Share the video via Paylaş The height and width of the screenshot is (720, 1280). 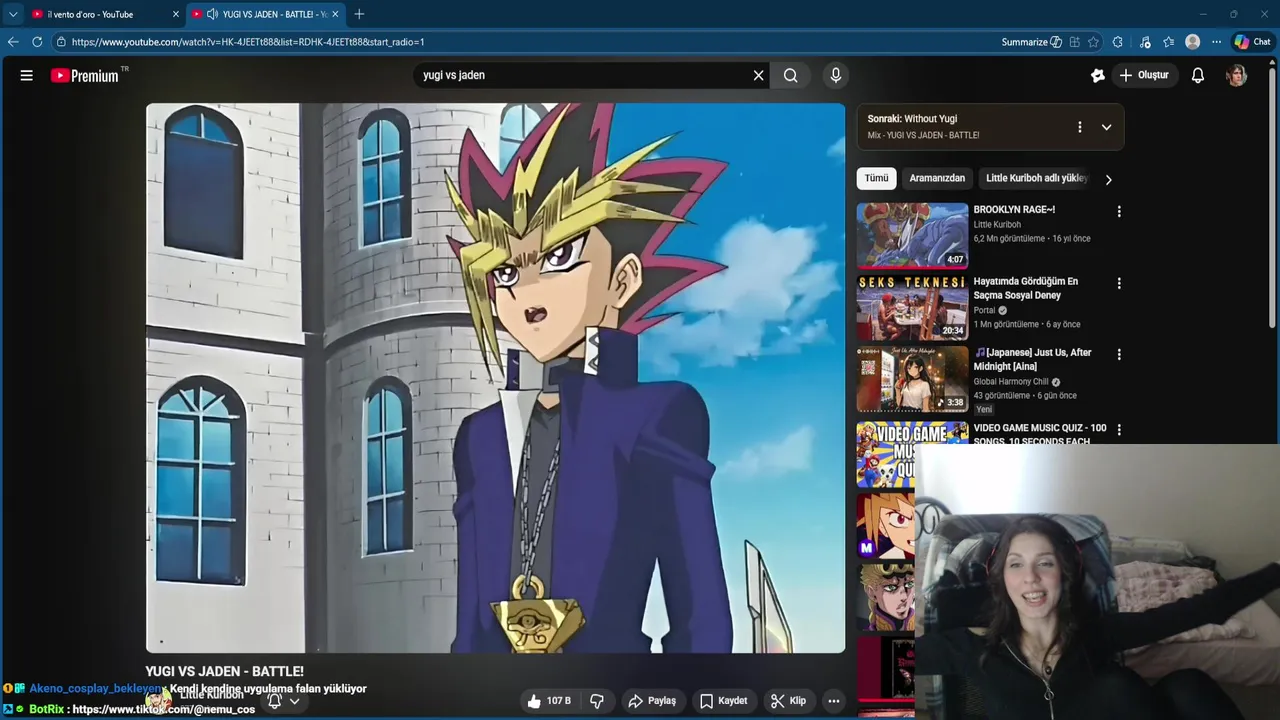tap(652, 701)
